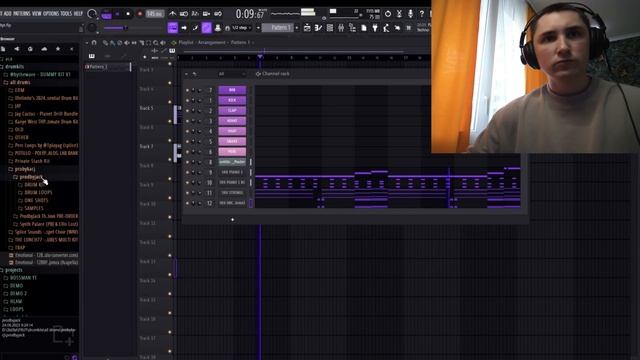
Task: Click the 0:09:67 time display
Action: [250, 14]
